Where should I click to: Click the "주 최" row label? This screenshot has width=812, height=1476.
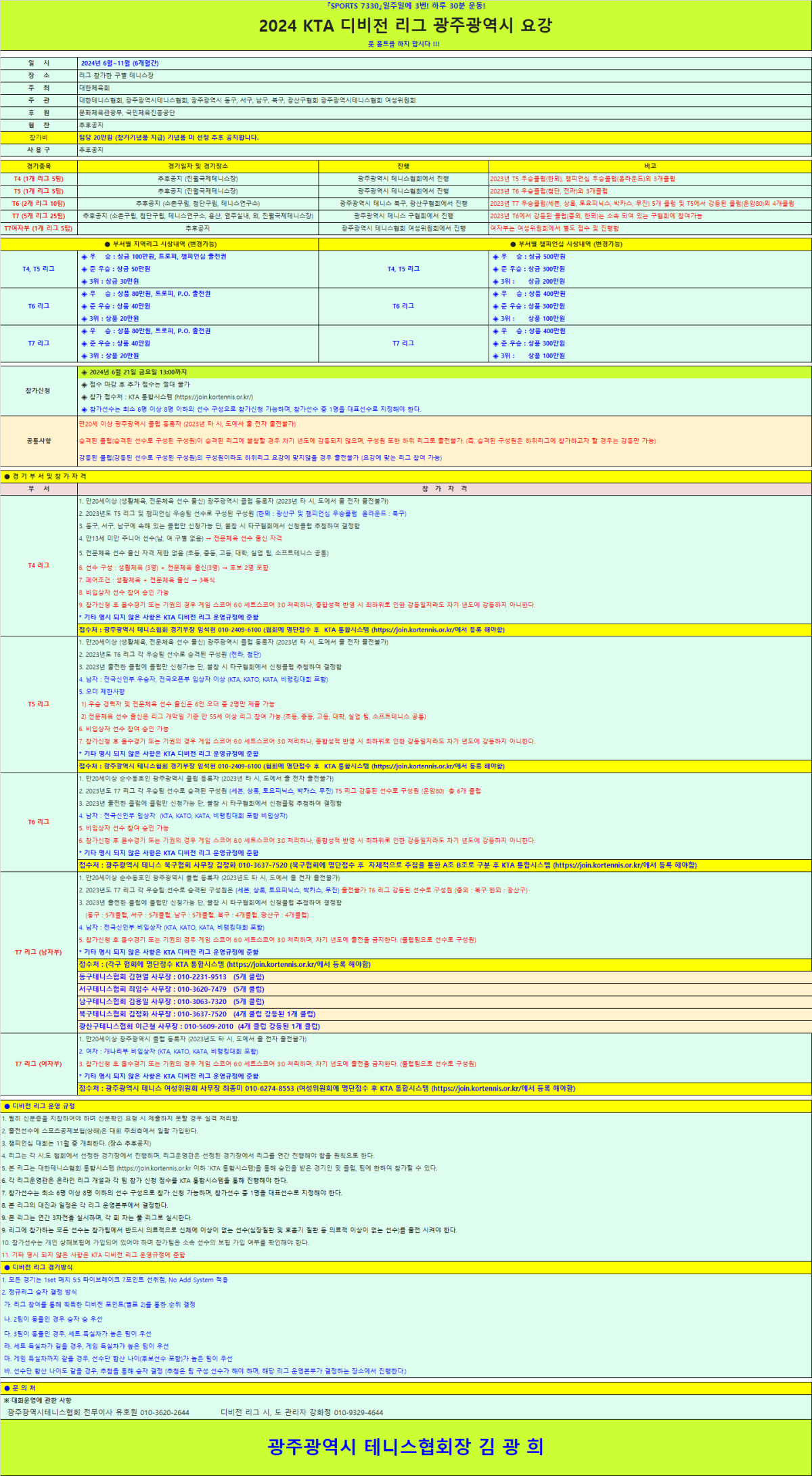[39, 88]
